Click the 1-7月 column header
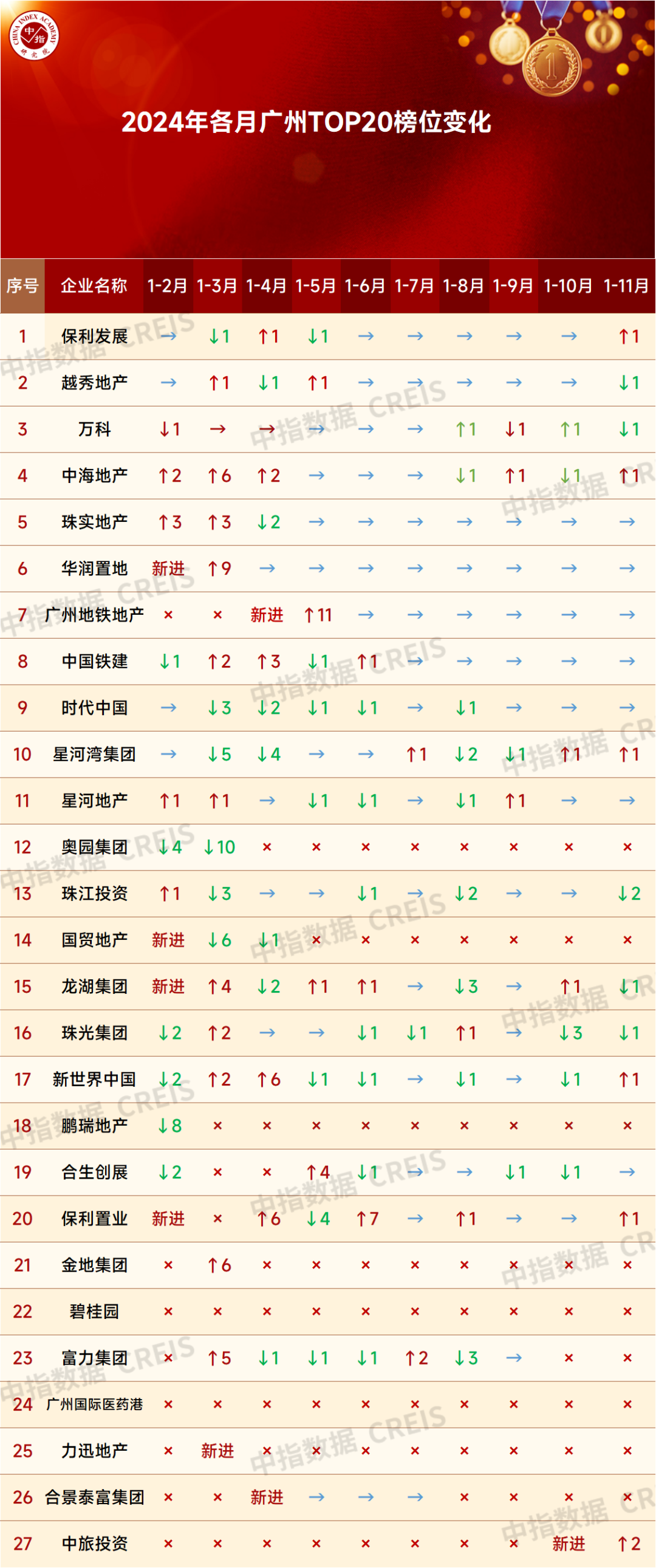The width and height of the screenshot is (656, 1568). [x=414, y=286]
